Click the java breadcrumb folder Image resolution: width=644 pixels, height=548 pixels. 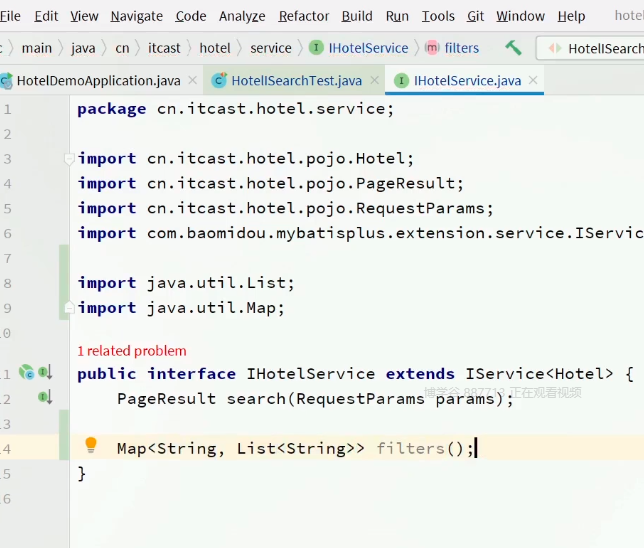pyautogui.click(x=83, y=48)
